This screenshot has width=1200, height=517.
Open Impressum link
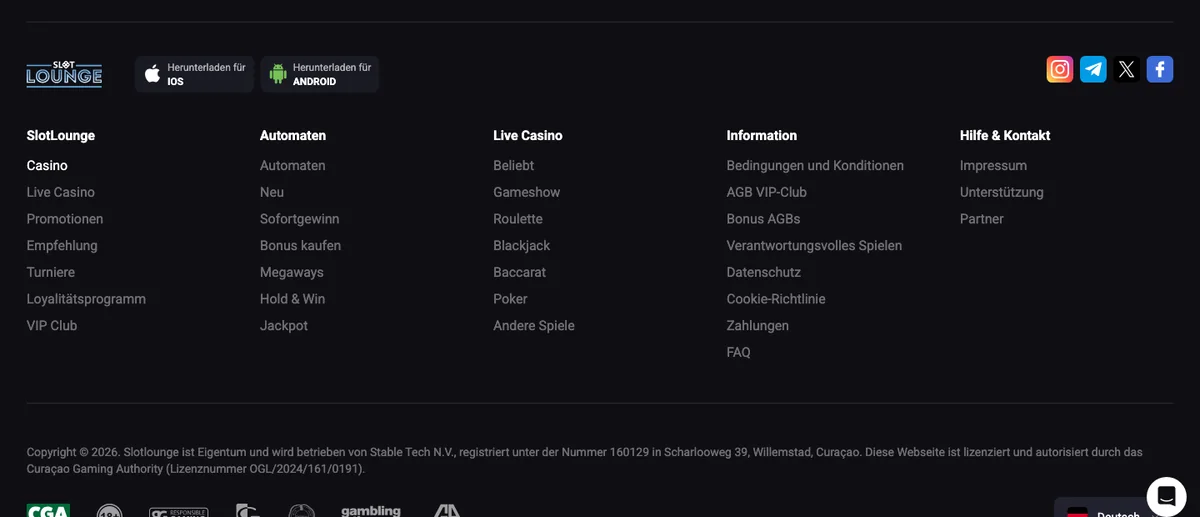point(993,165)
